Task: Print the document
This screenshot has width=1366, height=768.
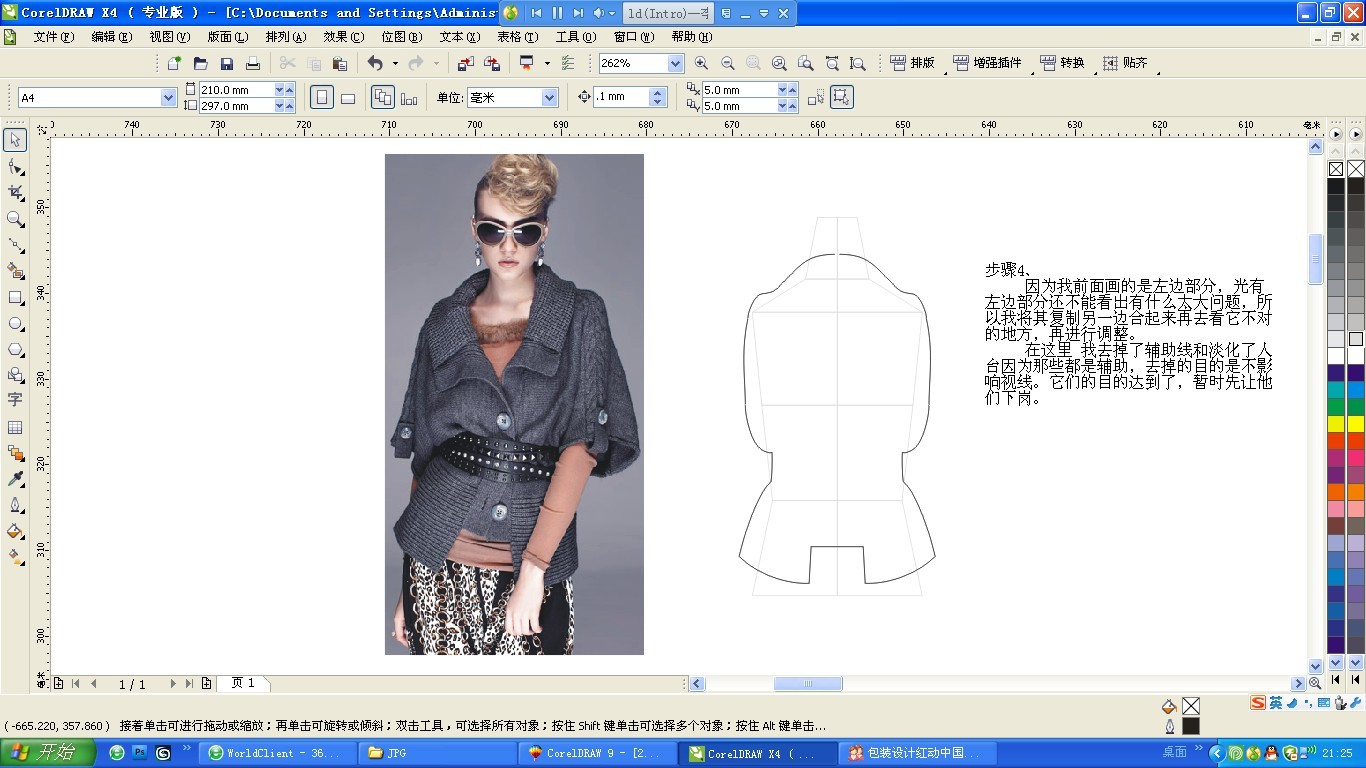Action: 253,63
